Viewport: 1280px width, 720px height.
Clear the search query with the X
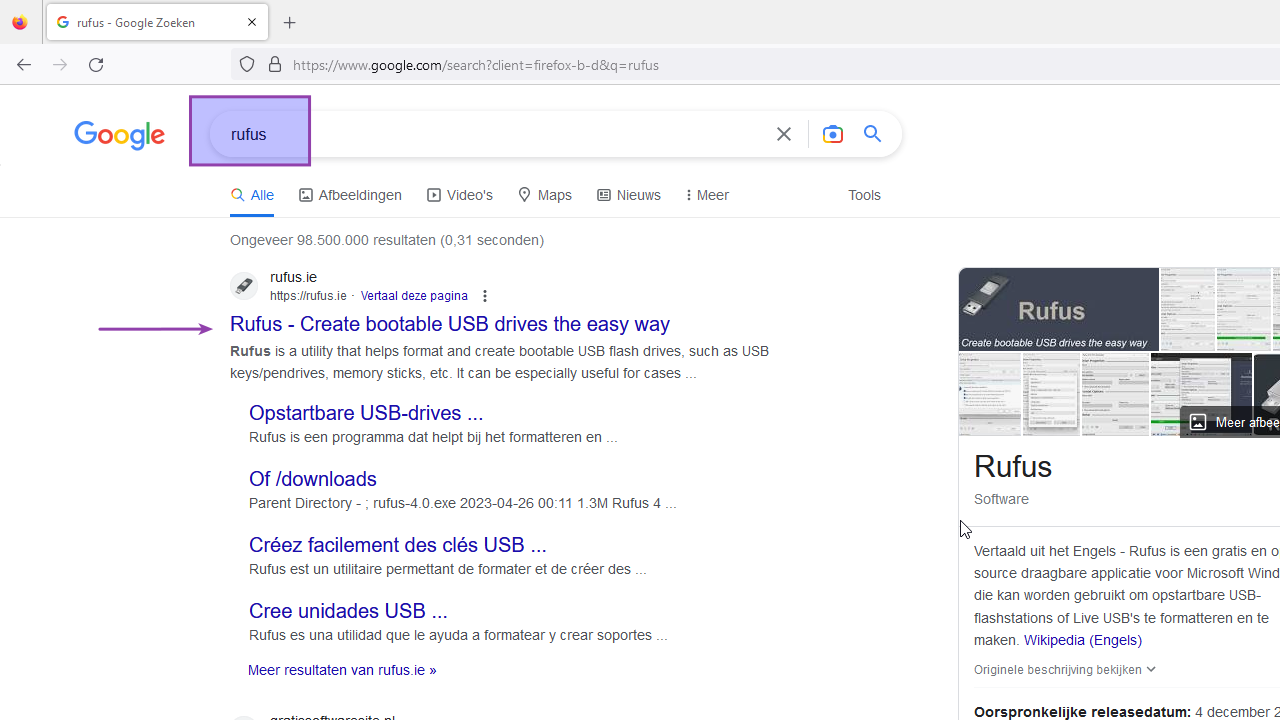pyautogui.click(x=784, y=134)
